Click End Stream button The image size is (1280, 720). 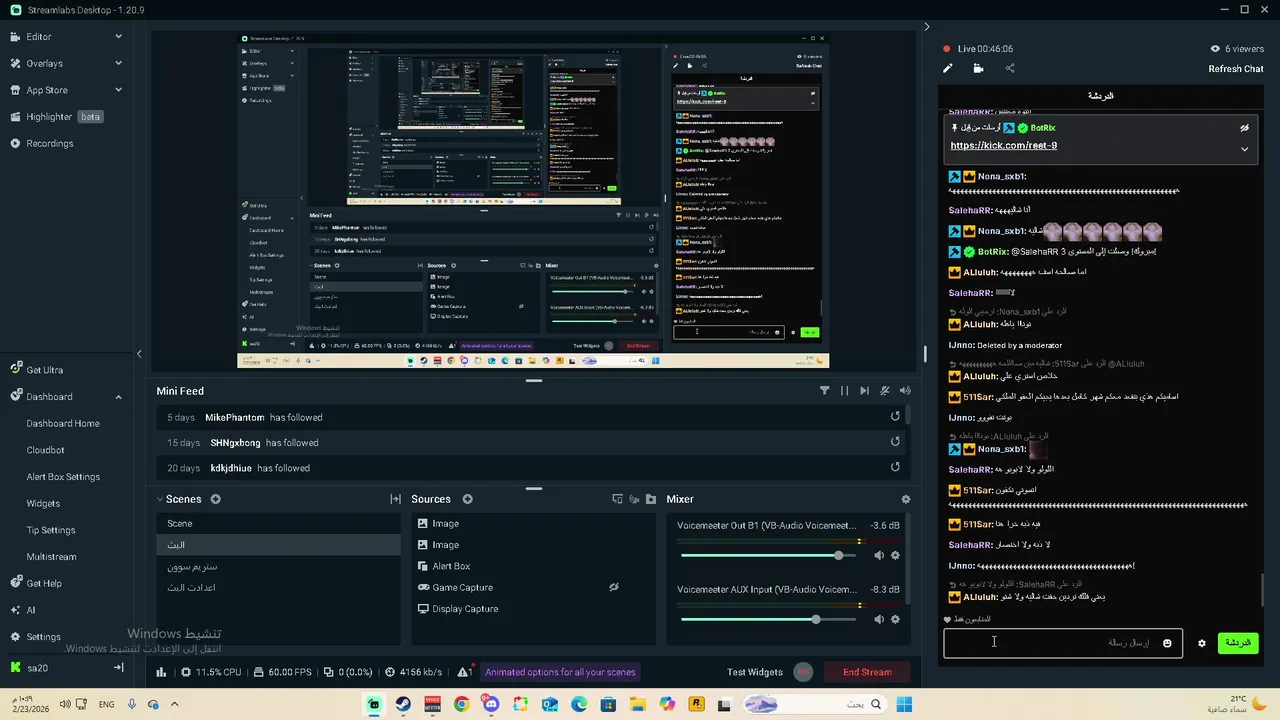coord(867,672)
